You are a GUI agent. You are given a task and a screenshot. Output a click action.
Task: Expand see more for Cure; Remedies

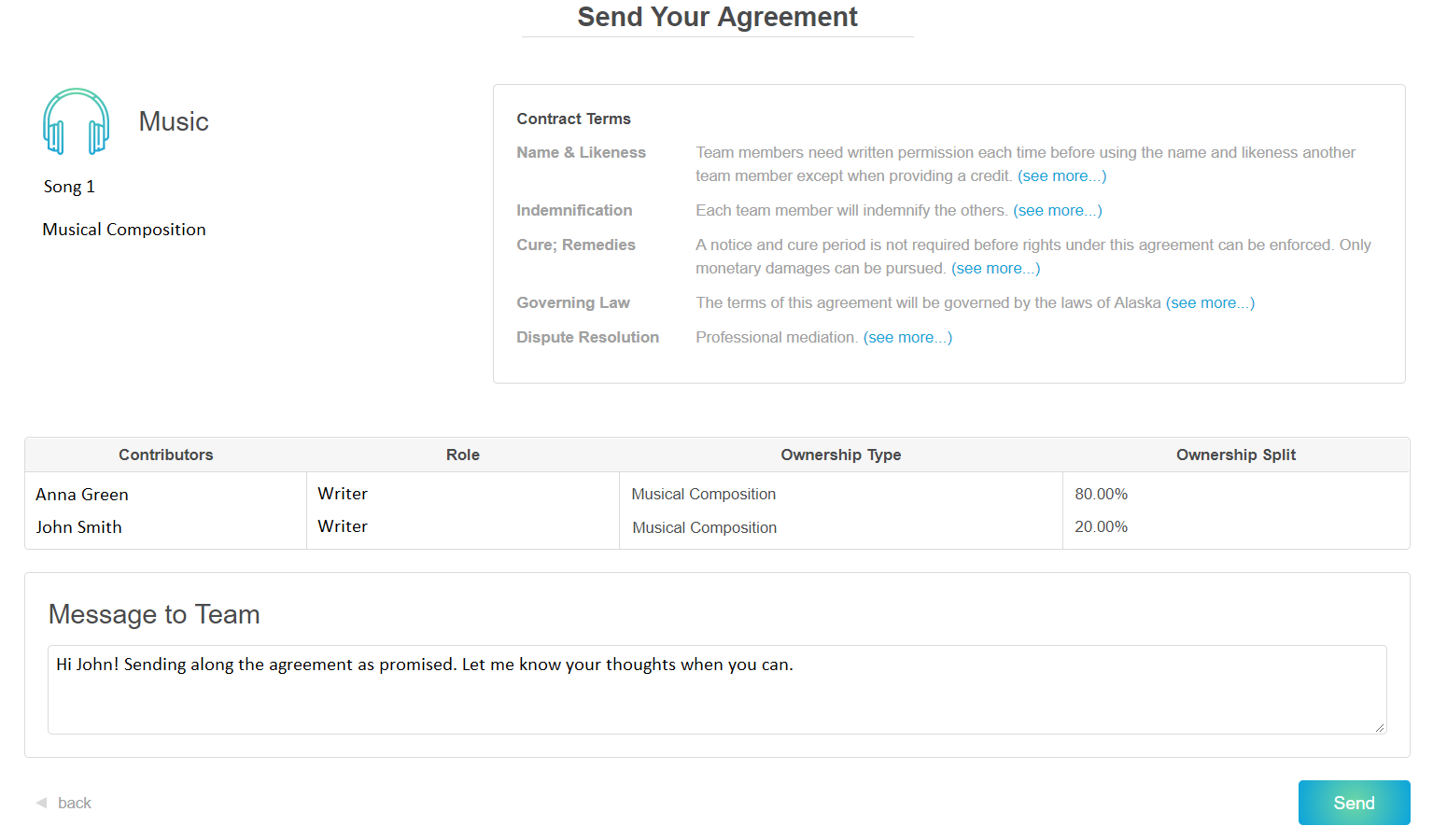coord(995,268)
